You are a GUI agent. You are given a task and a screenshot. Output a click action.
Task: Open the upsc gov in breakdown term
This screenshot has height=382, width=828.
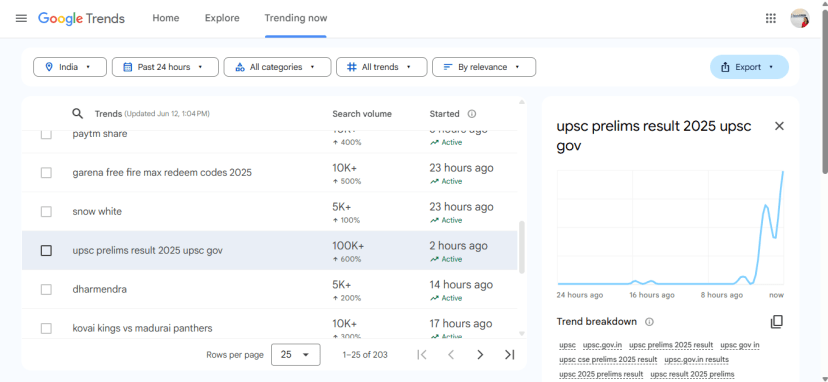click(740, 345)
